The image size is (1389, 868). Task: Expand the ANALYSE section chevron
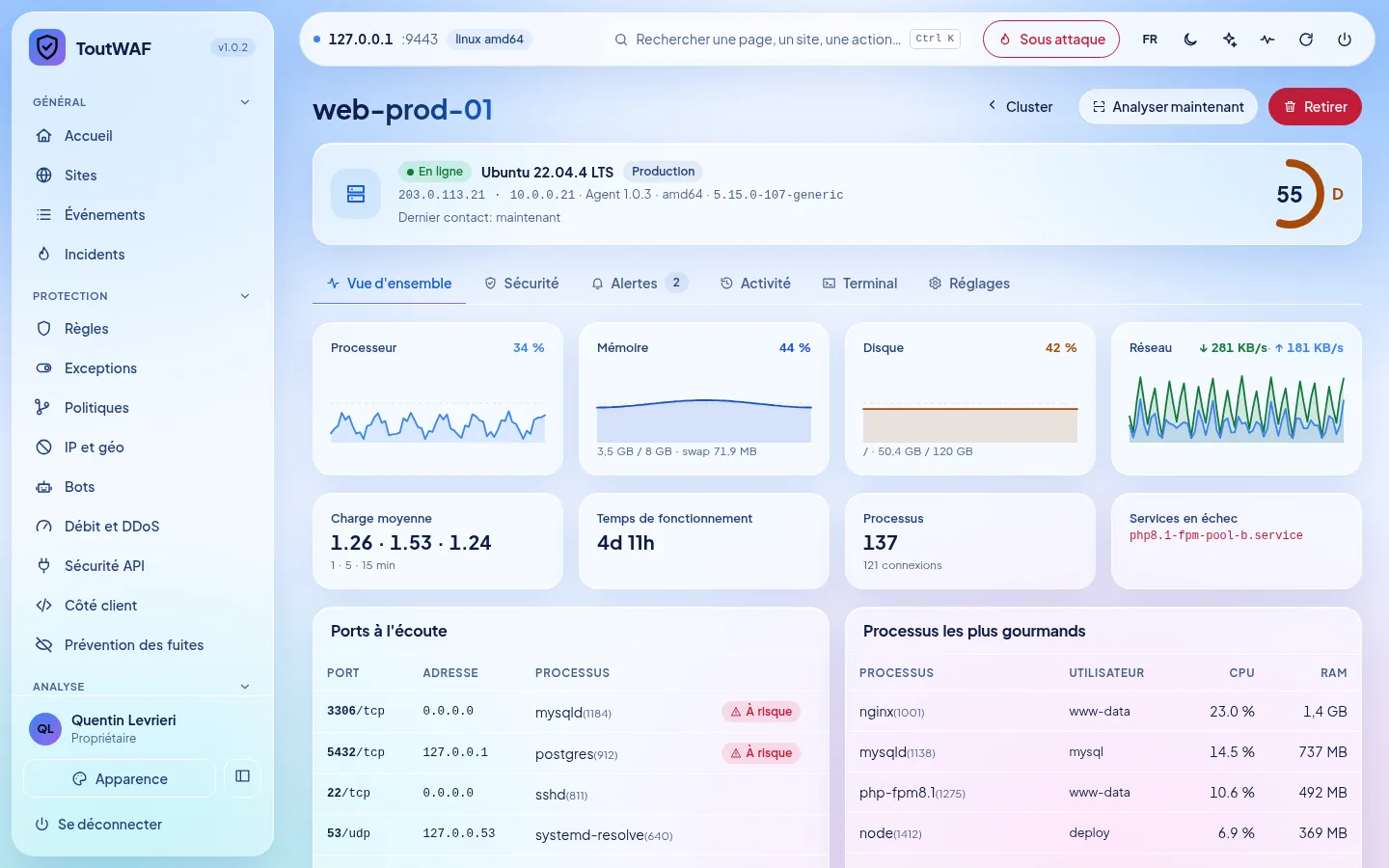pyautogui.click(x=245, y=687)
